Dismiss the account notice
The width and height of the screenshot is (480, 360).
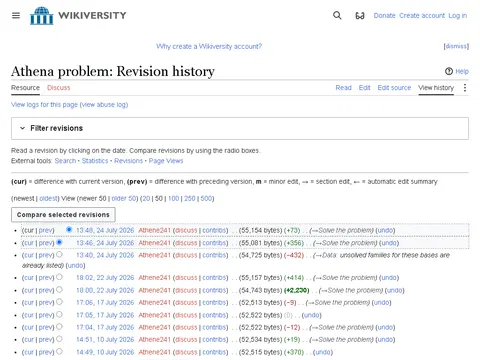click(x=456, y=46)
